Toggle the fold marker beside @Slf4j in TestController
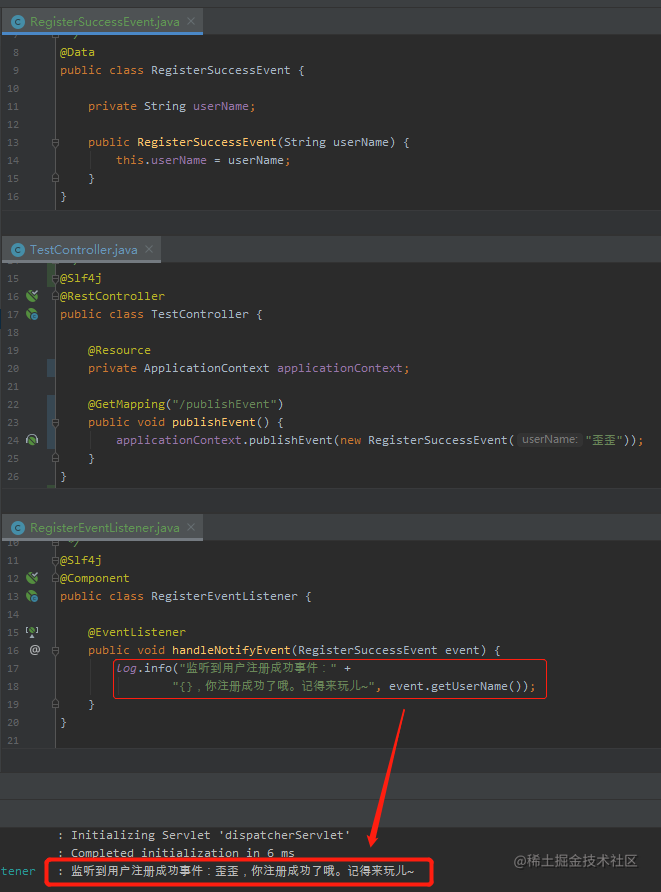The width and height of the screenshot is (661, 892). (55, 279)
